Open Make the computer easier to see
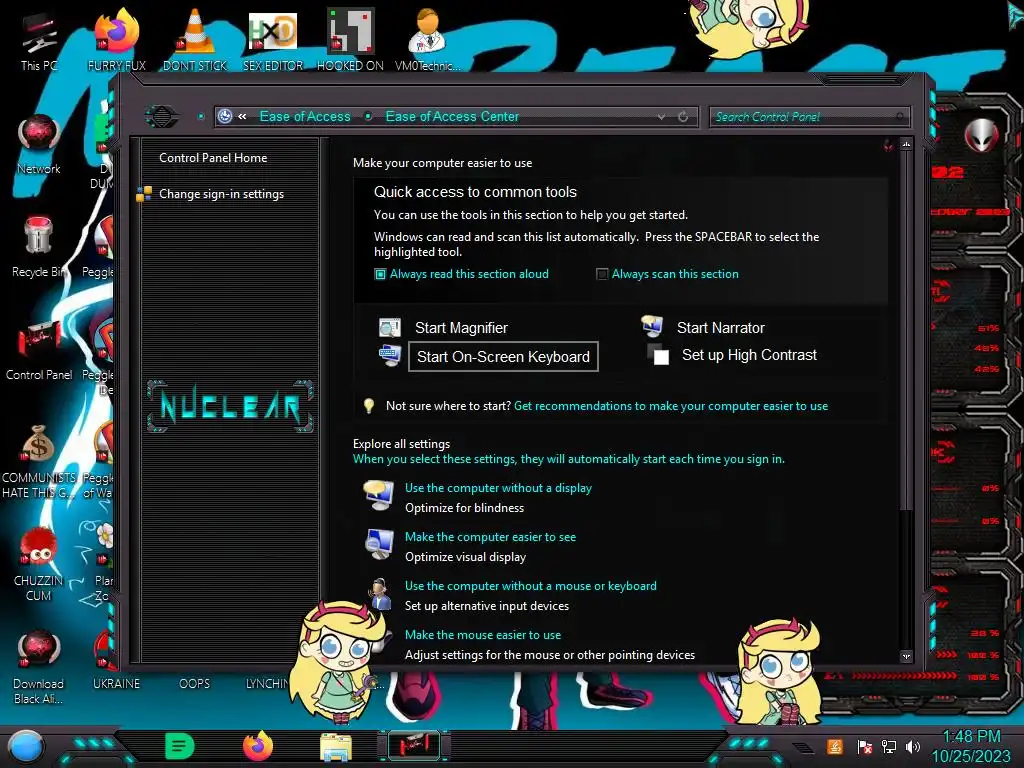Image resolution: width=1024 pixels, height=768 pixels. pos(490,537)
